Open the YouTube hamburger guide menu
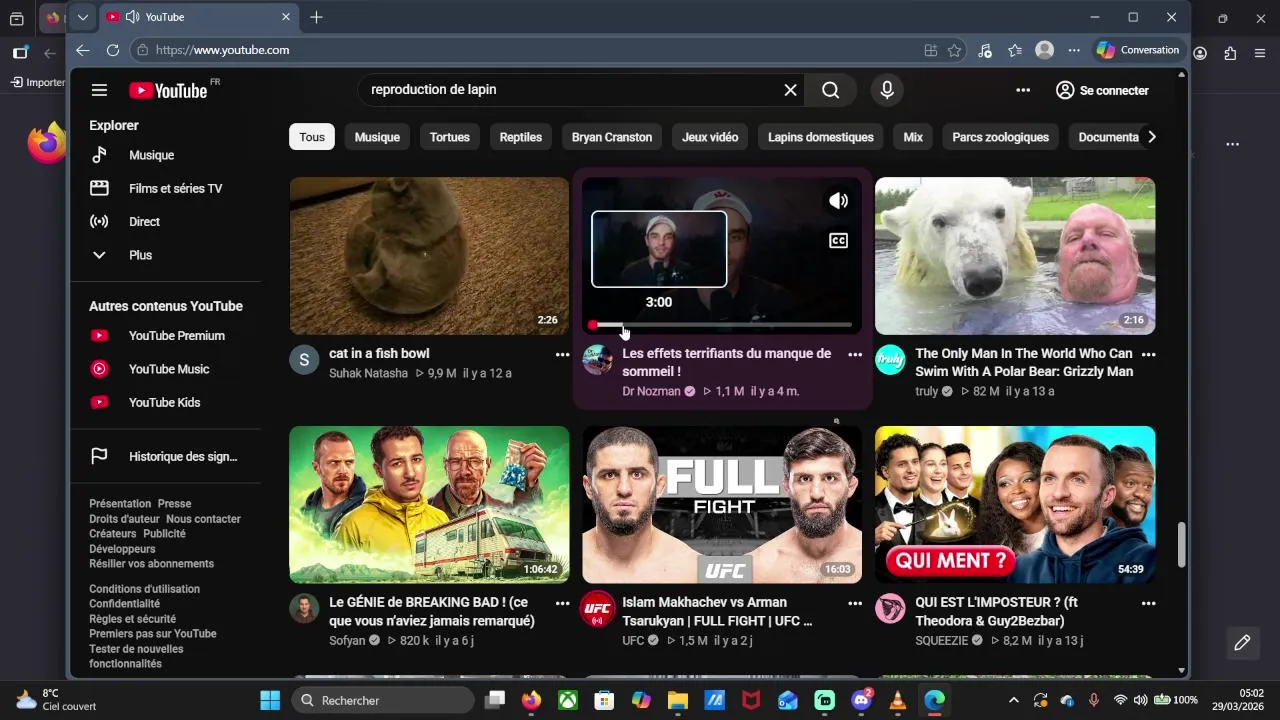 [x=99, y=90]
